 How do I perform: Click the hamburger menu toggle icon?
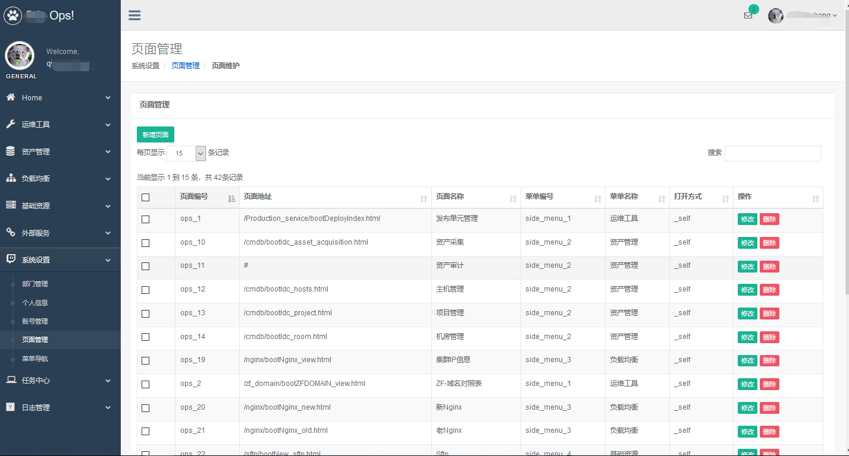[x=134, y=15]
